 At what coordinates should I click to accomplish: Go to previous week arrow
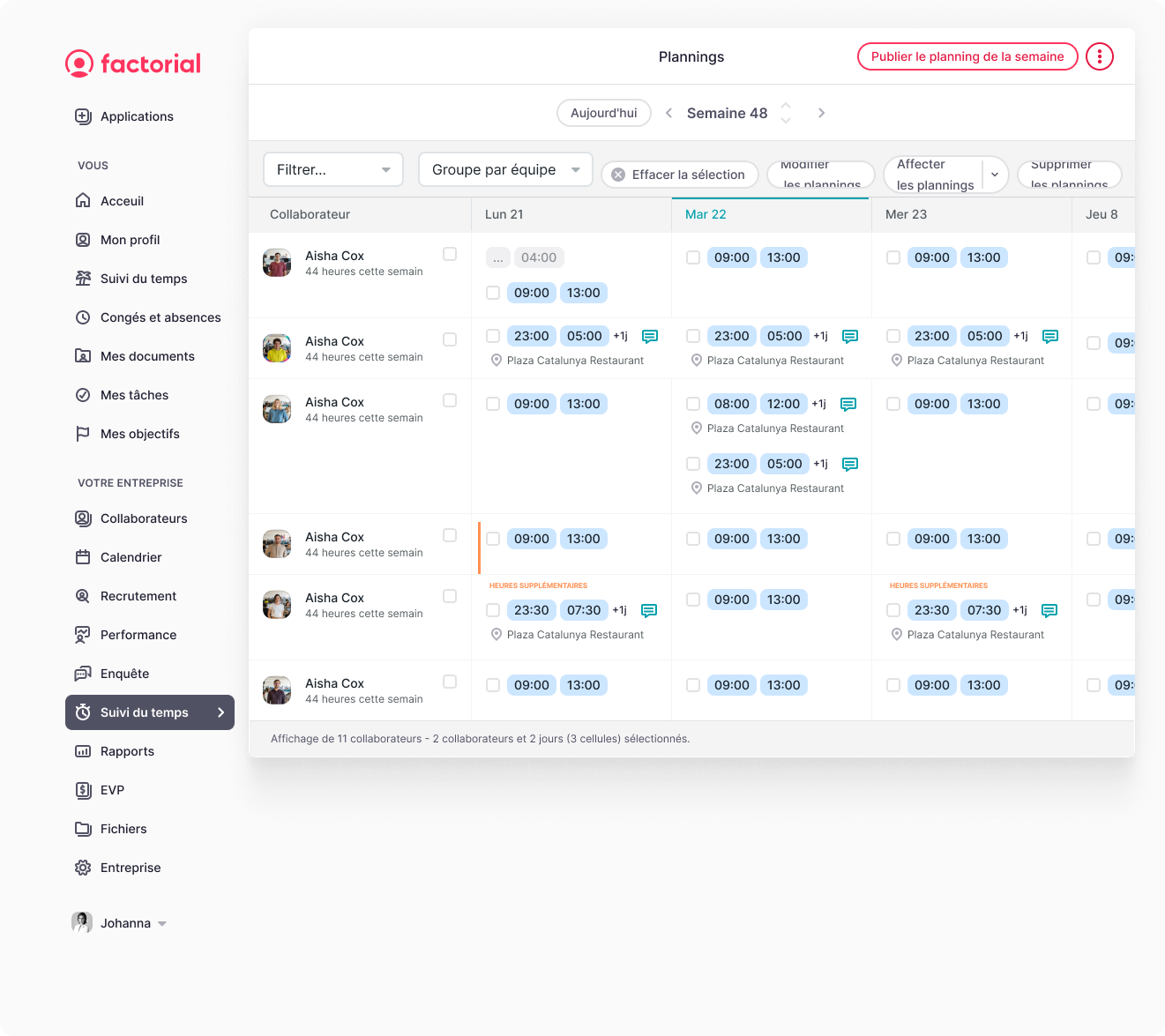[x=668, y=113]
